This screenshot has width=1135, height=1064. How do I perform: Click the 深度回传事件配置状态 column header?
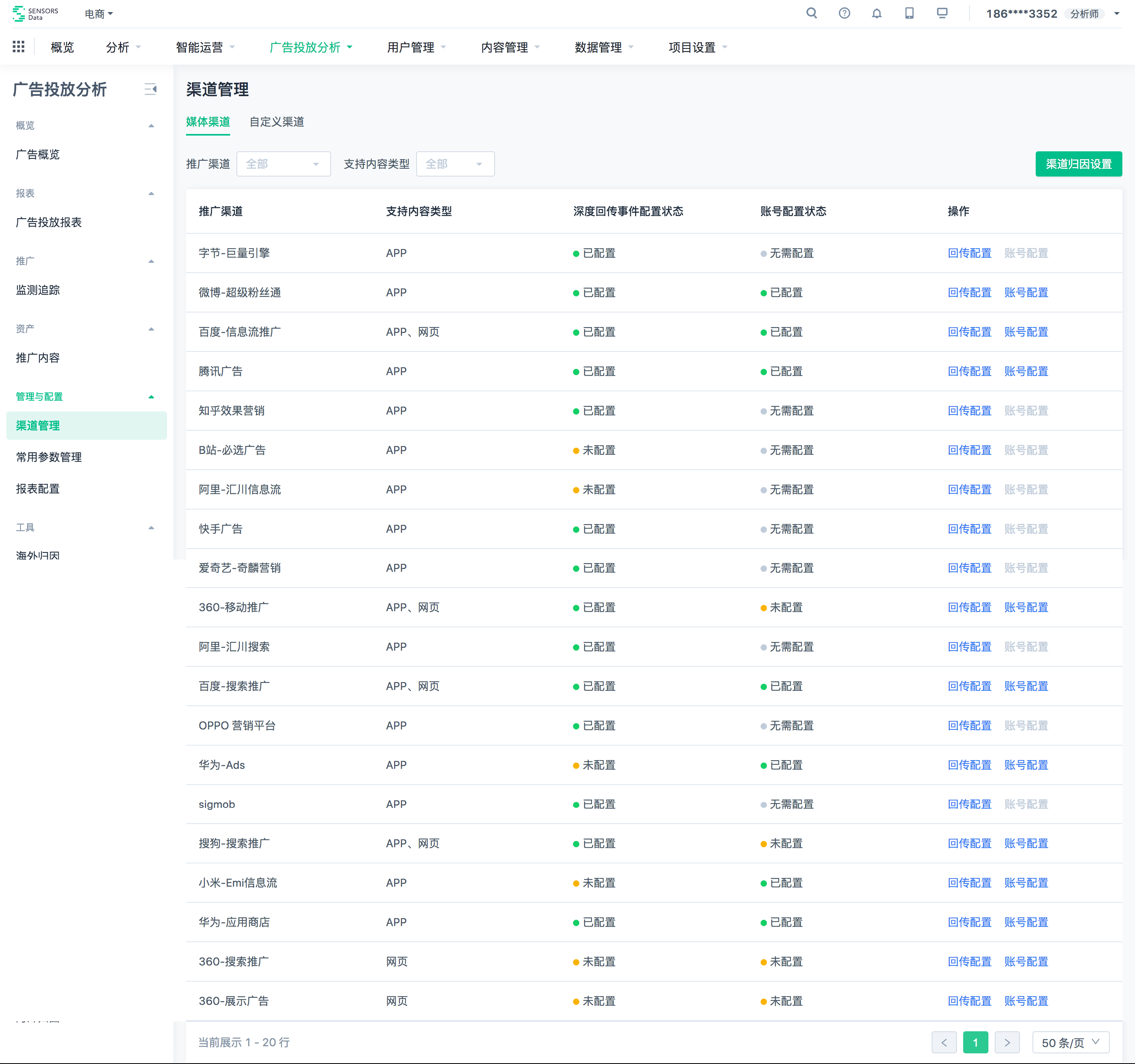click(x=628, y=212)
